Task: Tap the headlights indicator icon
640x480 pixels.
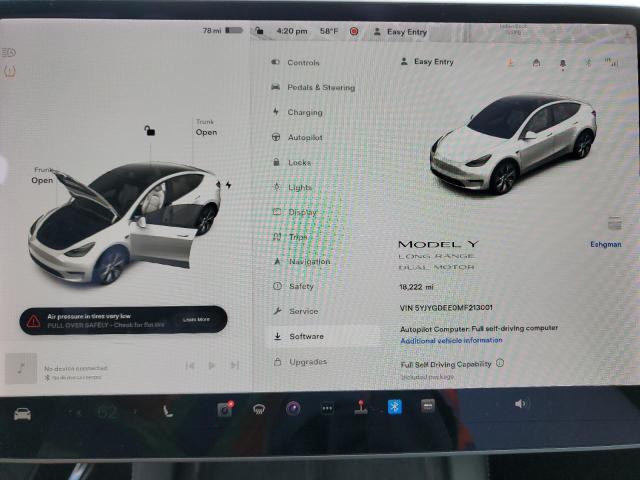Action: 9,52
